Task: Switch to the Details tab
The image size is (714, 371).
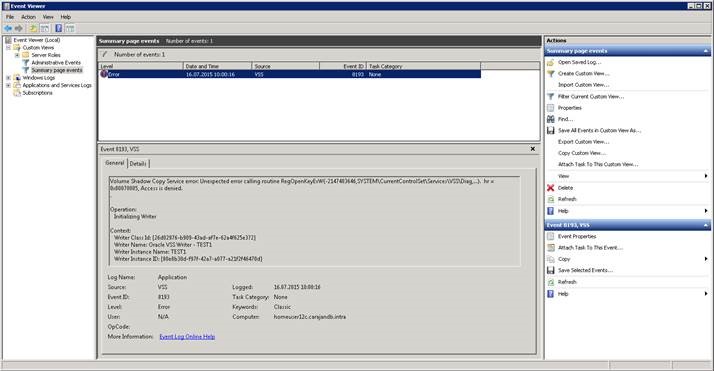Action: (138, 163)
